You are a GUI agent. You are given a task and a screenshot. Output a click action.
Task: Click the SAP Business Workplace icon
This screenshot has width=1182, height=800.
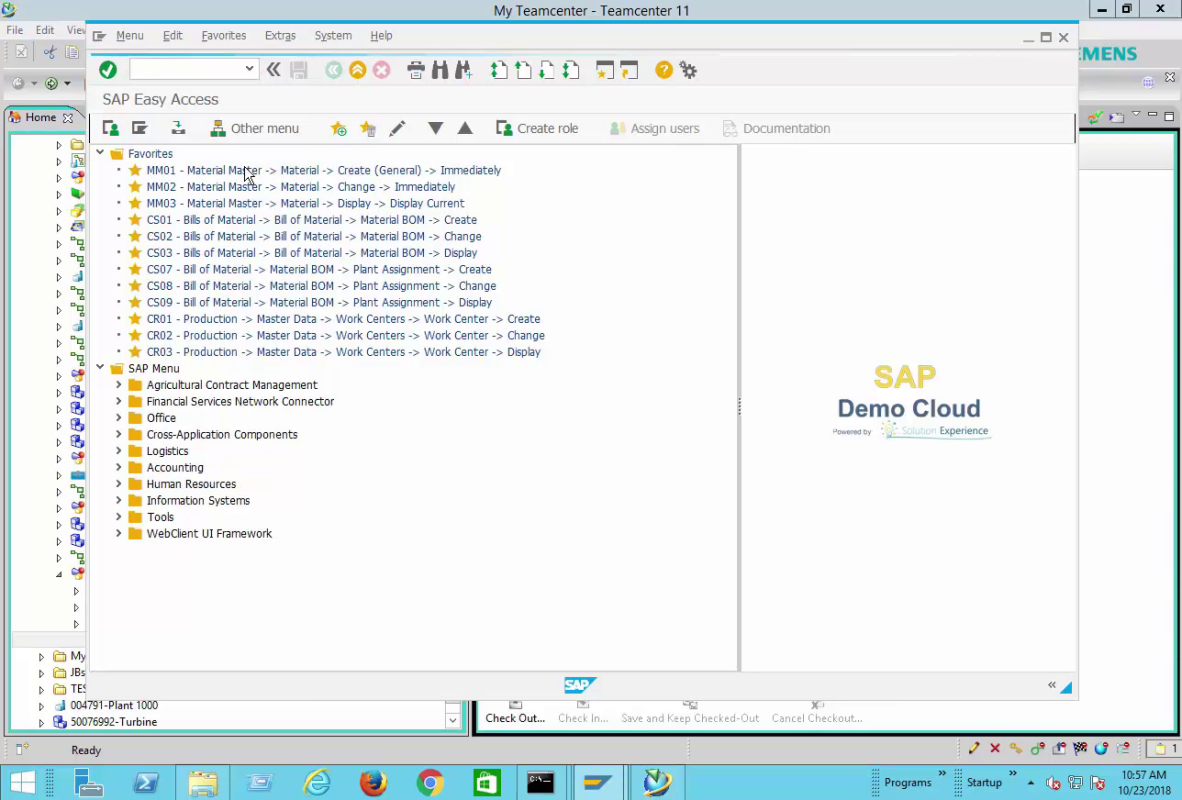(x=178, y=128)
